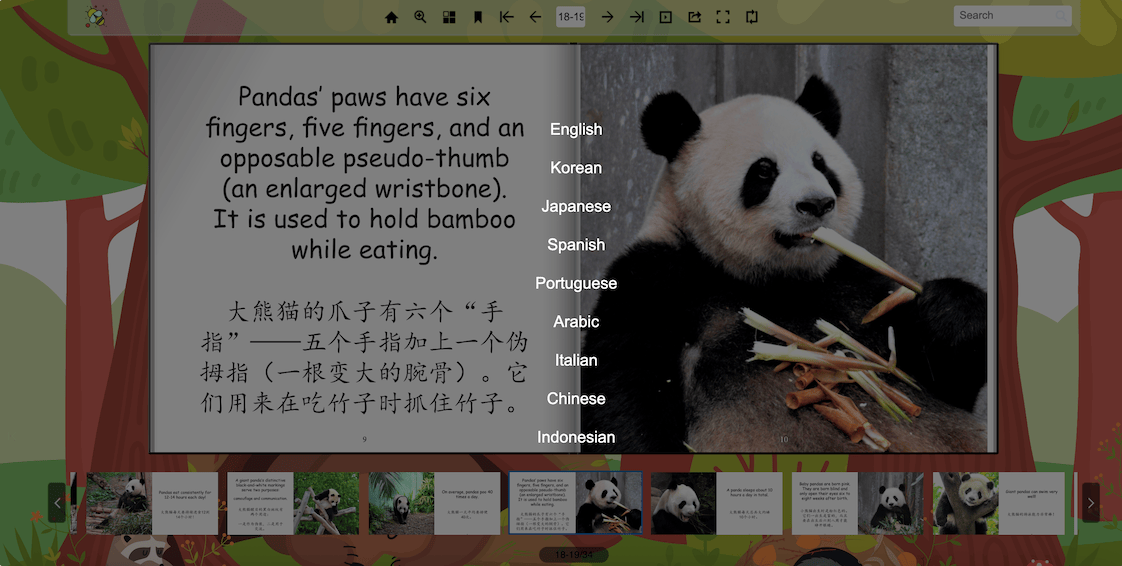Viewport: 1122px width, 566px height.
Task: Open thumbnail of panda in tree
Action: click(965, 503)
